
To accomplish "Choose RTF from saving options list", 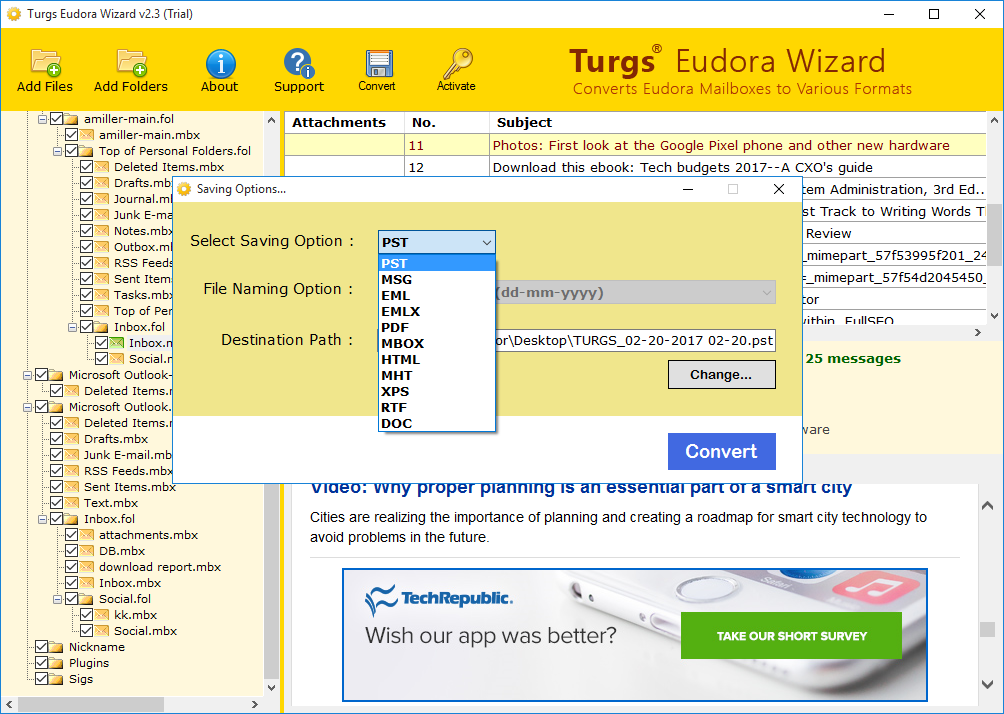I will [437, 407].
